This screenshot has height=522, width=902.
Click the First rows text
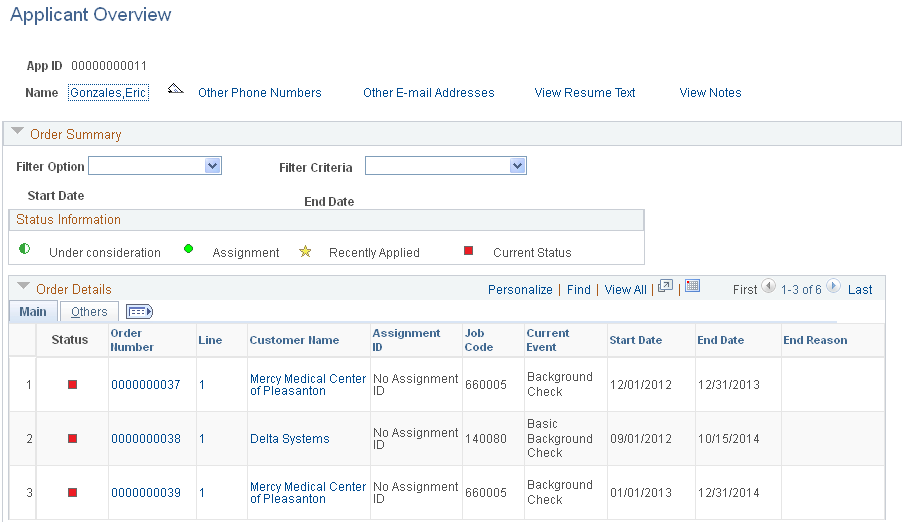[744, 289]
